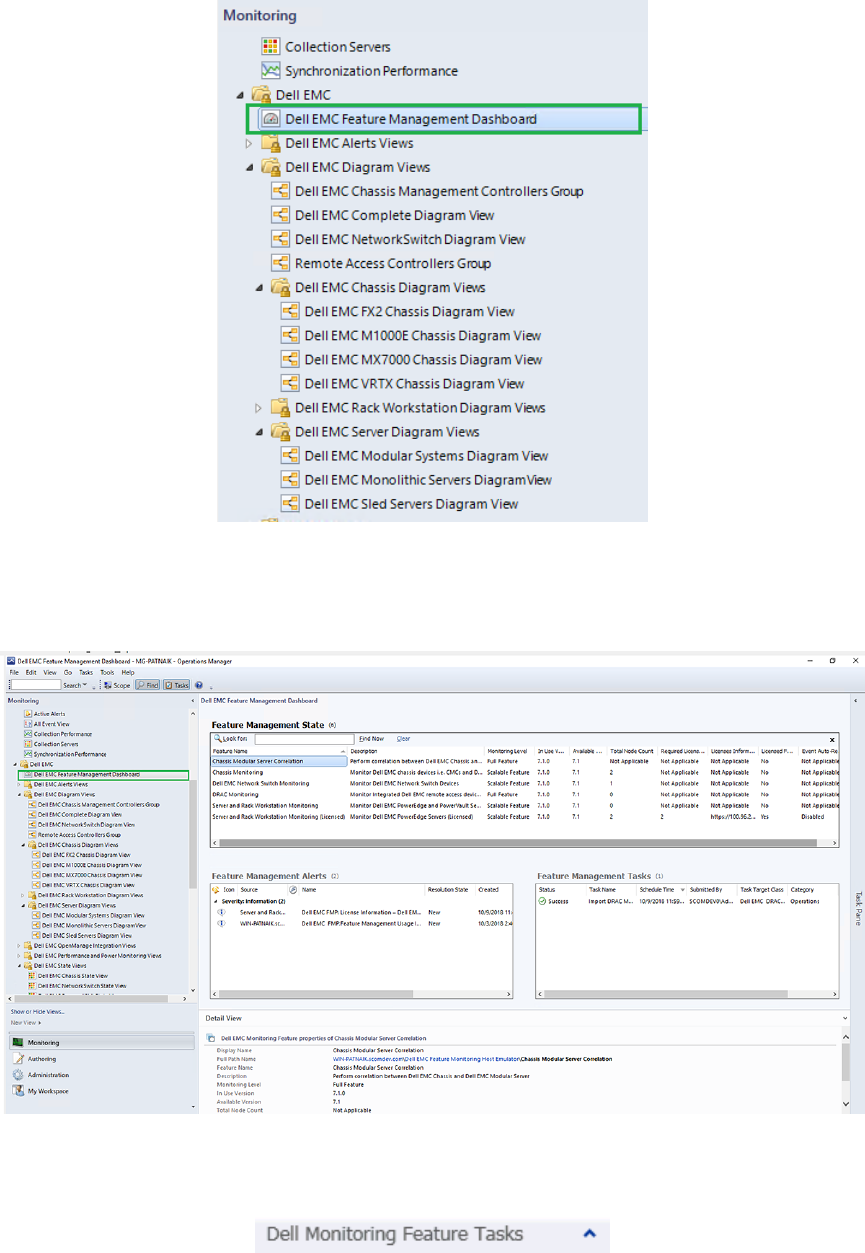The width and height of the screenshot is (865, 1253).
Task: Click the Find Now link
Action: pos(370,739)
